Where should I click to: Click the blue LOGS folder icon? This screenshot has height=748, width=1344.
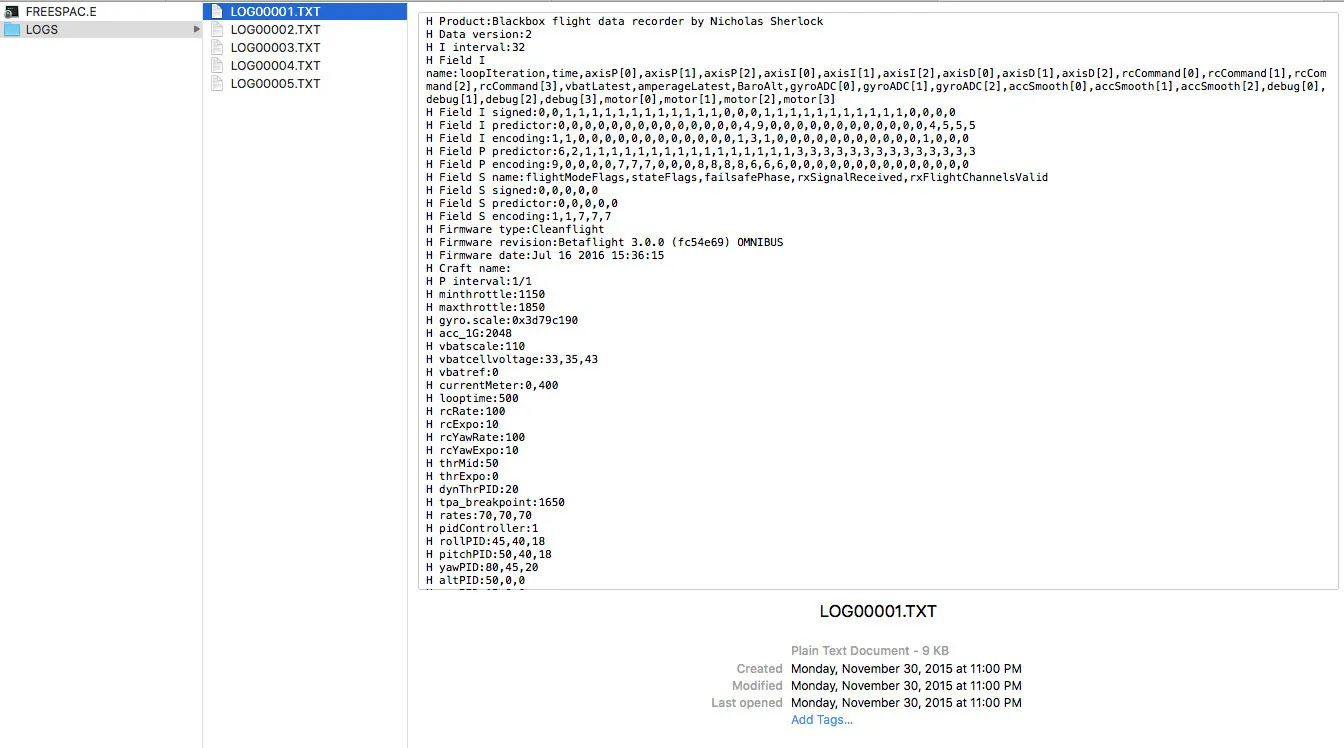[12, 30]
